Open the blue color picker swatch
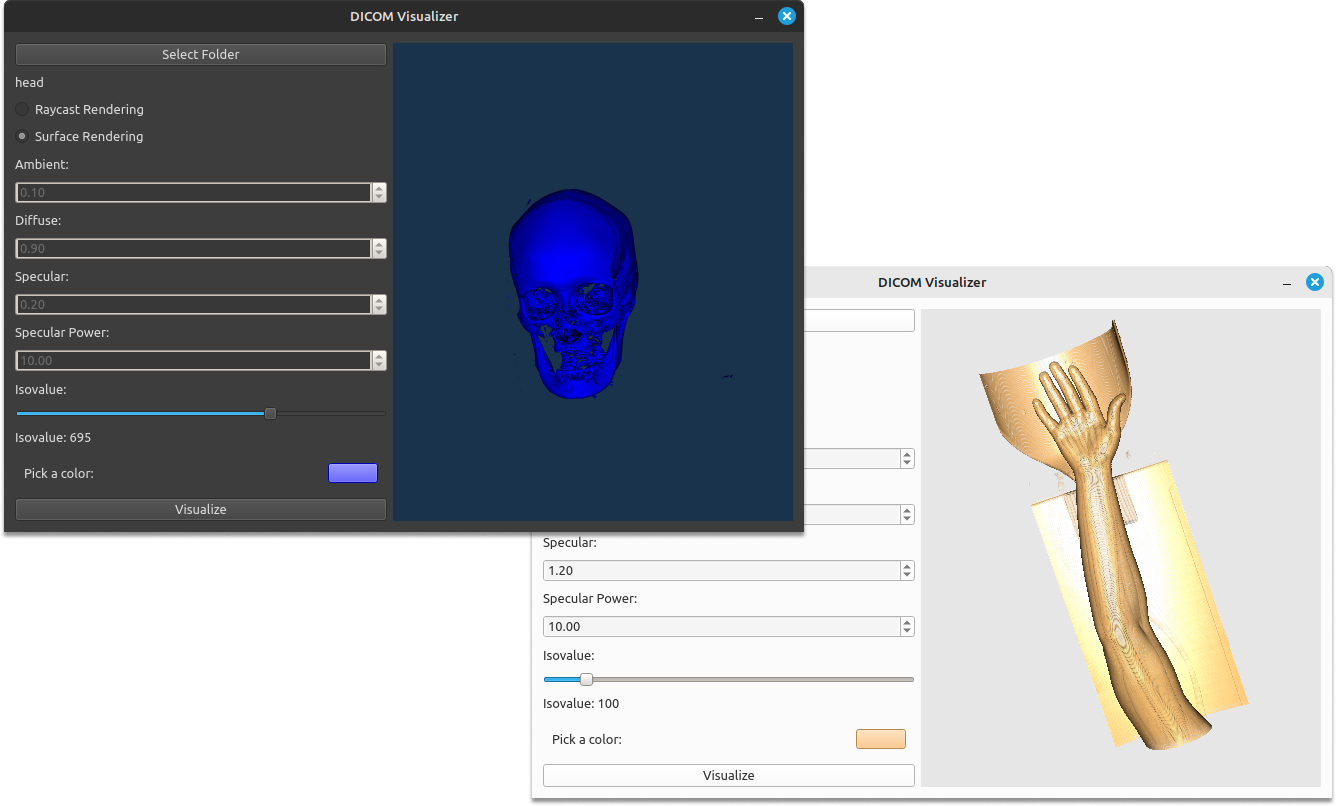This screenshot has width=1336, height=806. pyautogui.click(x=352, y=473)
